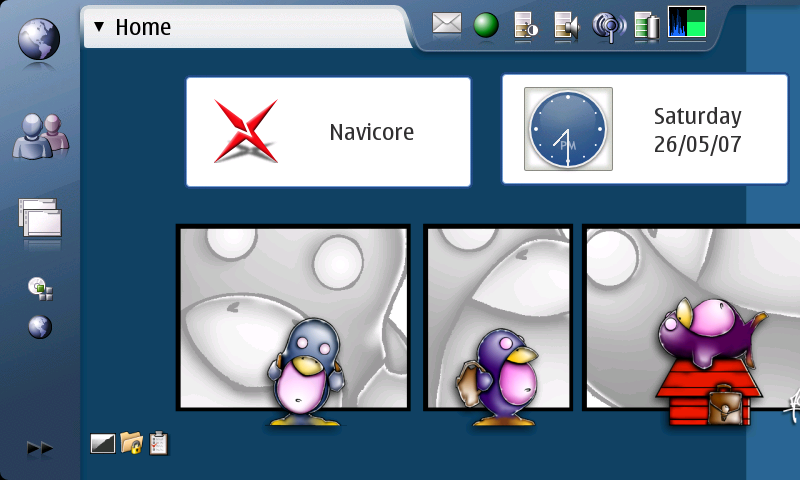
Task: Click the envelope email status icon
Action: [x=446, y=24]
